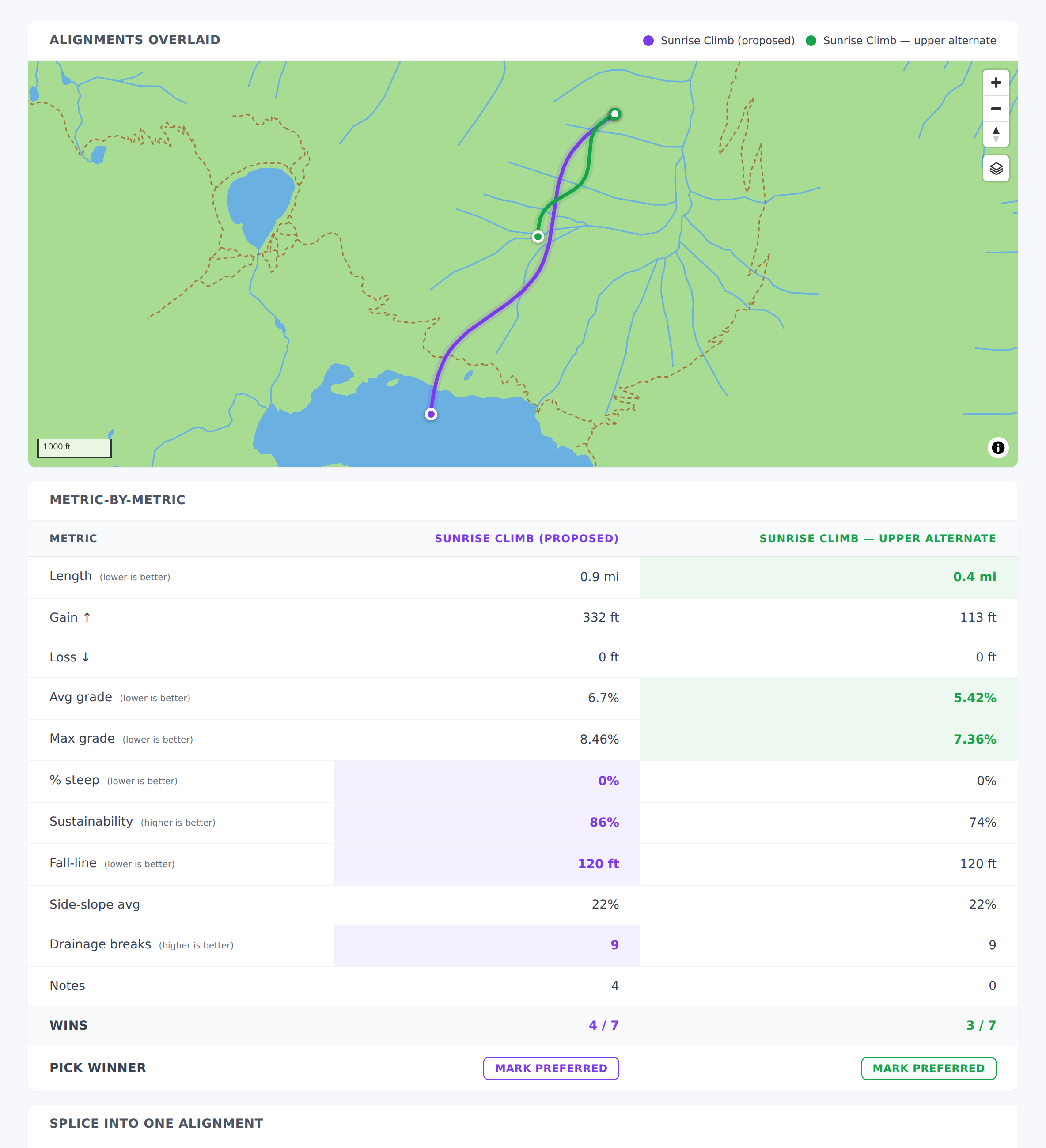1046x1148 pixels.
Task: Select the Sunrise Climb — upper alternate column header
Action: (877, 538)
